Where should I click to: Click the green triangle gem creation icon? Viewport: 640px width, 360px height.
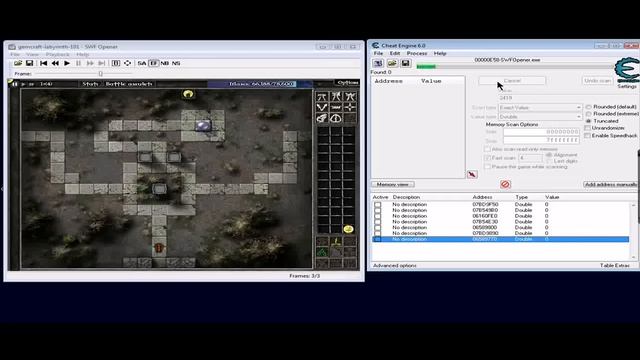click(322, 252)
